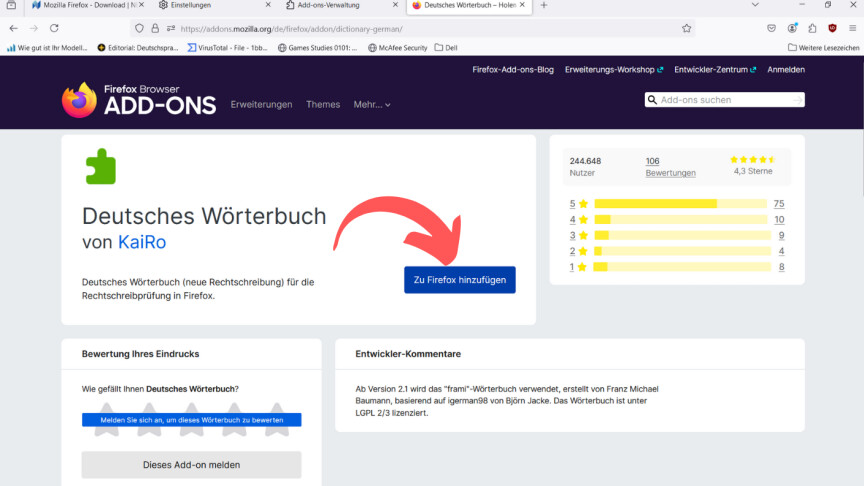864x486 pixels.
Task: Close the Add-ons-Verwaltung tab
Action: (395, 5)
